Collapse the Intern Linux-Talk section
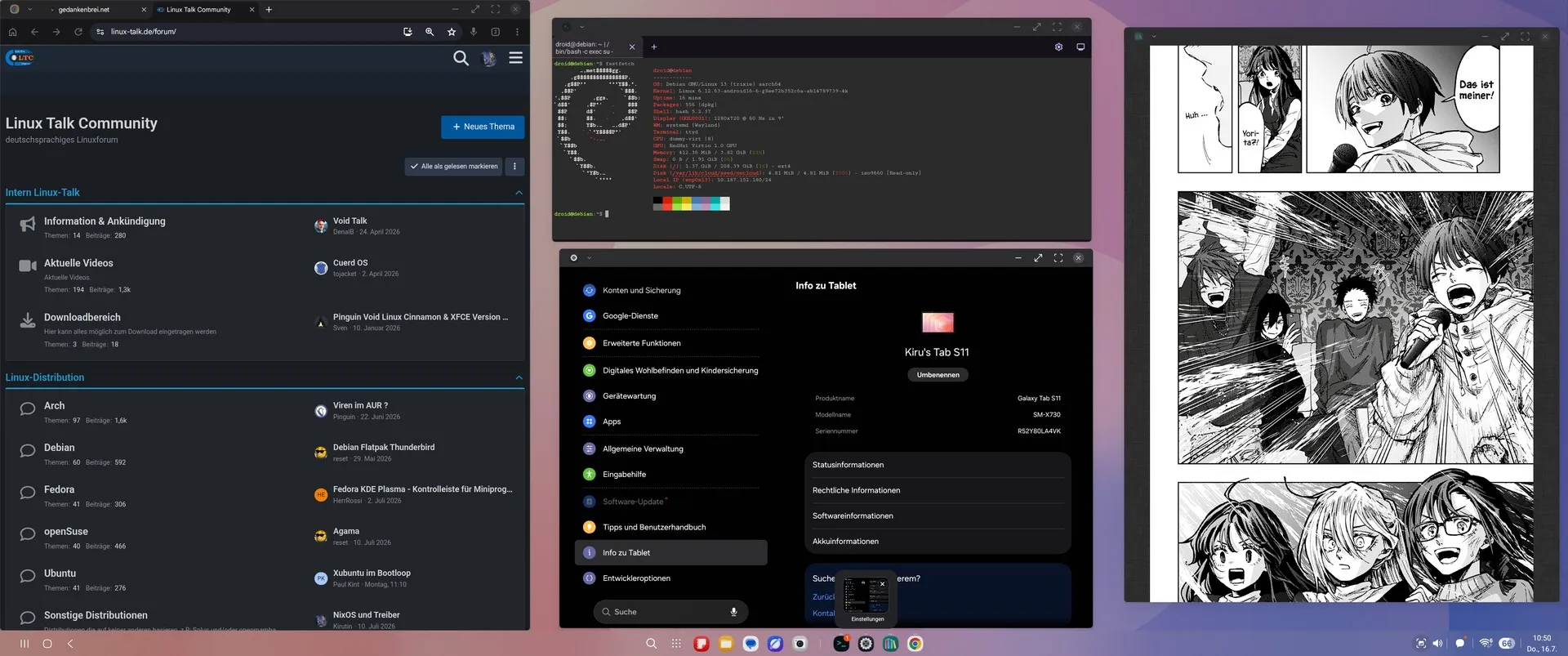The height and width of the screenshot is (656, 1568). [x=519, y=193]
